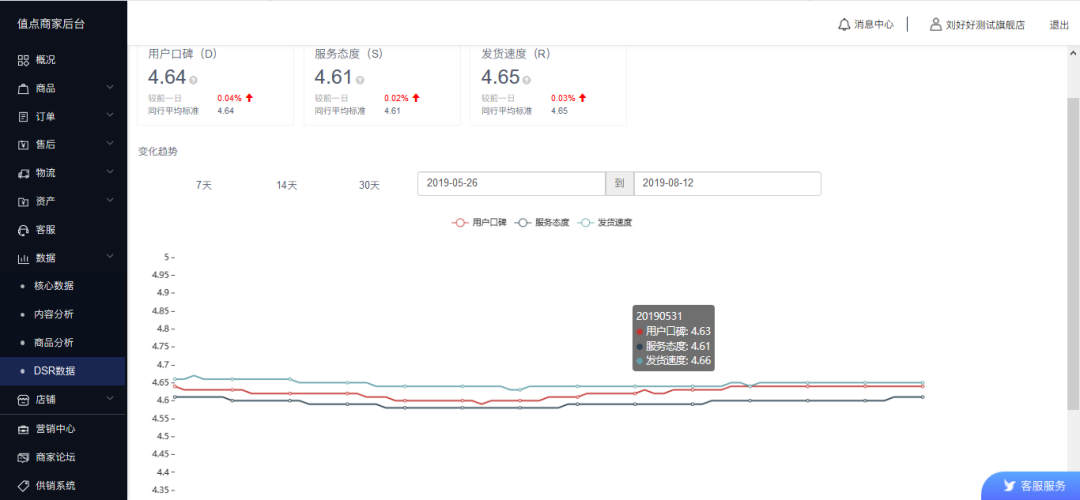The image size is (1080, 500).
Task: Open 商家论坛 forum icon
Action: point(23,457)
